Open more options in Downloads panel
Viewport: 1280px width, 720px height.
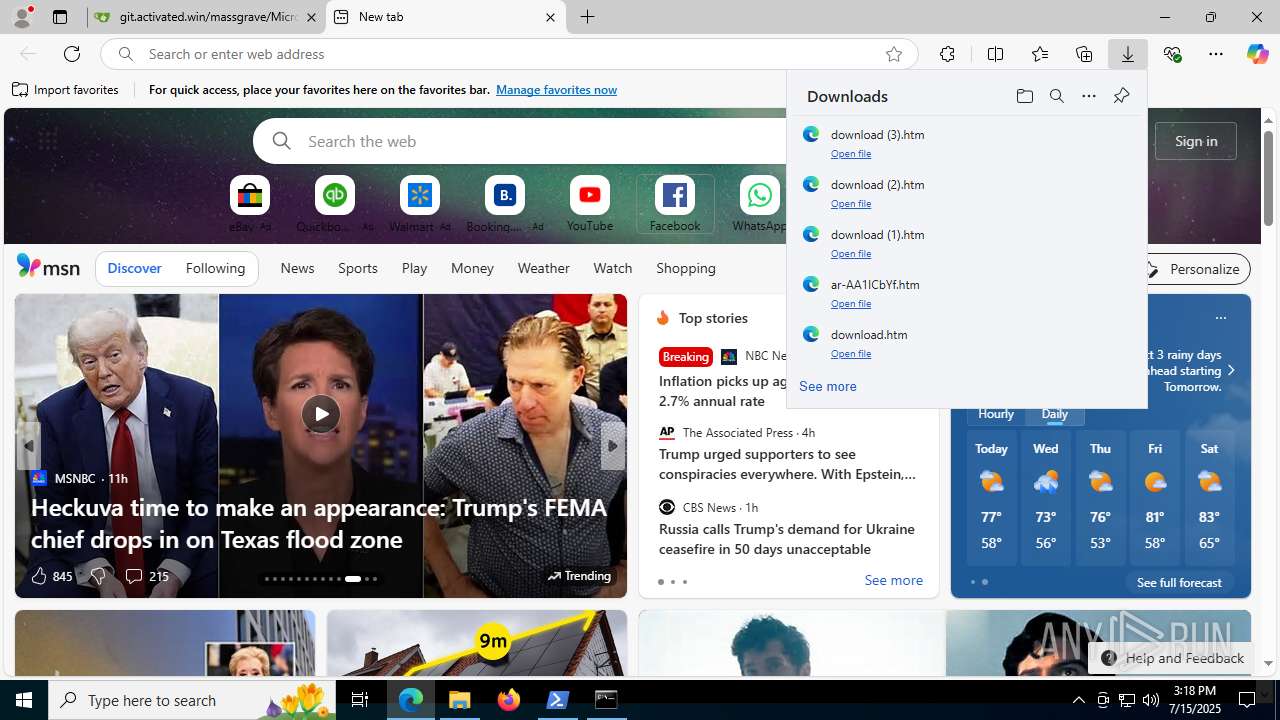click(x=1089, y=96)
